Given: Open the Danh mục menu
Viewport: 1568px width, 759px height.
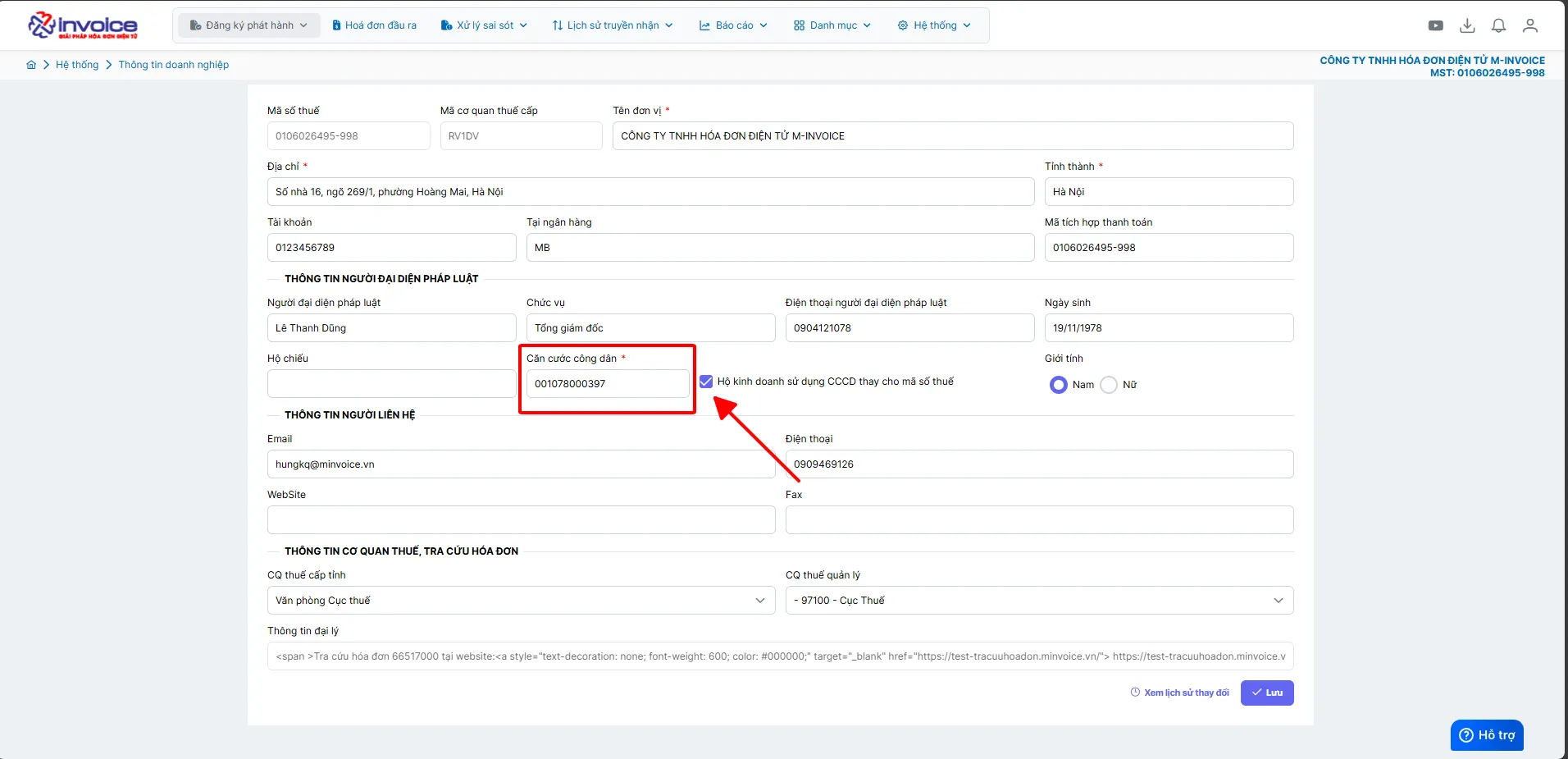Looking at the screenshot, I should click(x=832, y=25).
